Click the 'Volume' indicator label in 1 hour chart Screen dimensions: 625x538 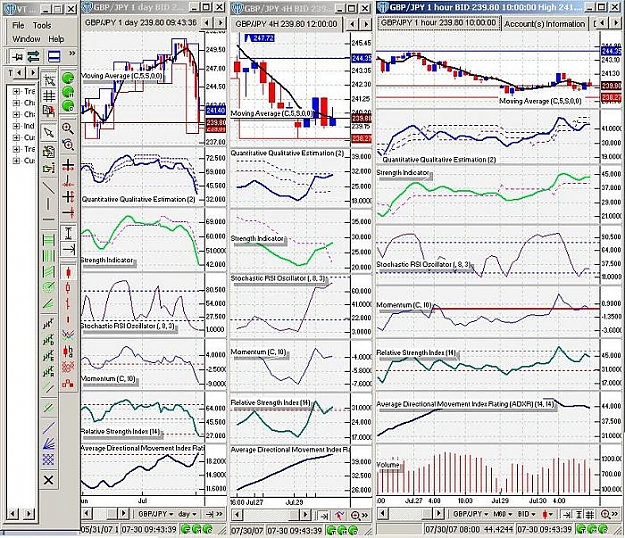click(388, 465)
